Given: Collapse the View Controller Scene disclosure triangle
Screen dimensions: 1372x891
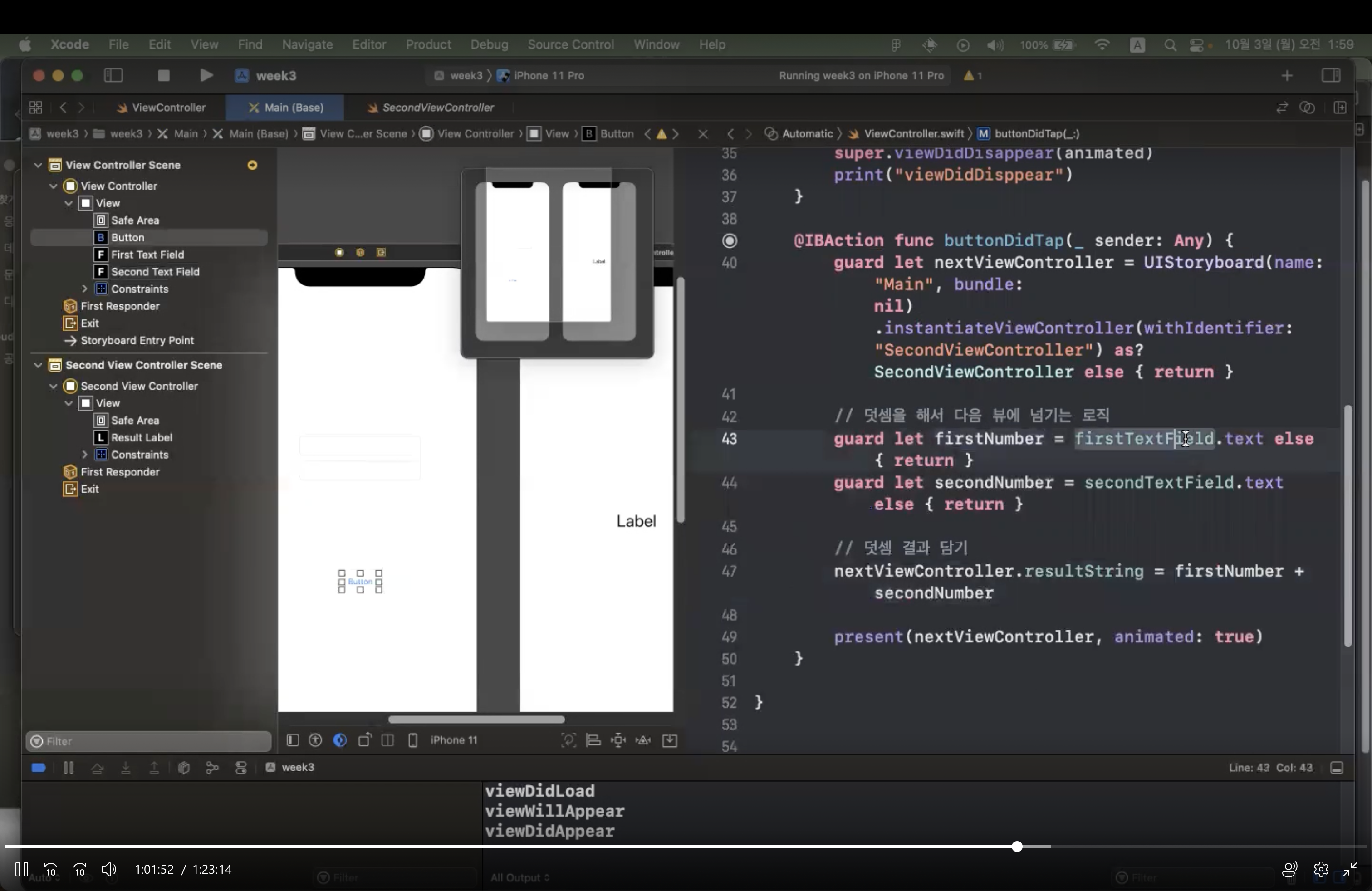Looking at the screenshot, I should pyautogui.click(x=38, y=166).
